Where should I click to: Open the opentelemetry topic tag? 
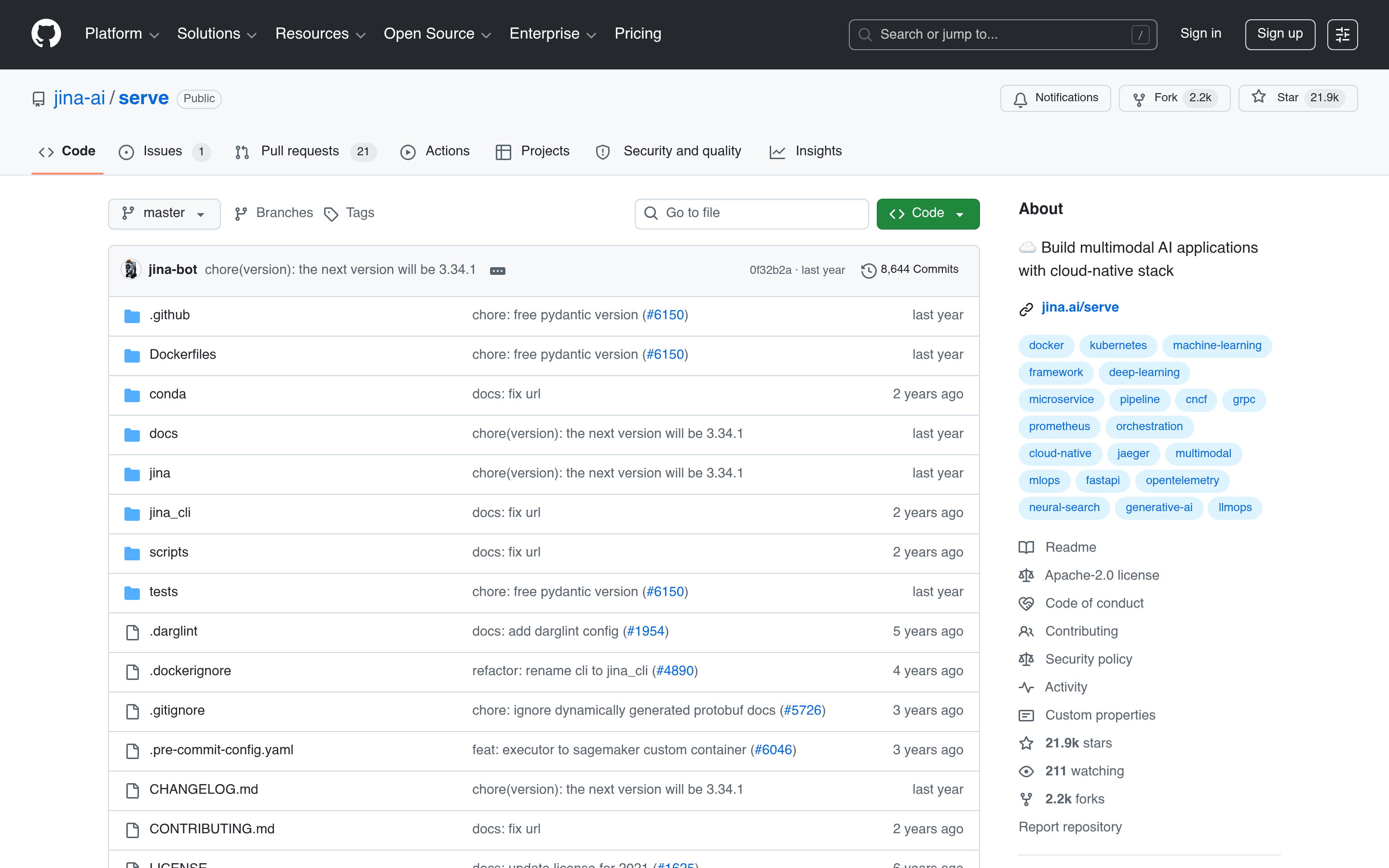click(1182, 480)
